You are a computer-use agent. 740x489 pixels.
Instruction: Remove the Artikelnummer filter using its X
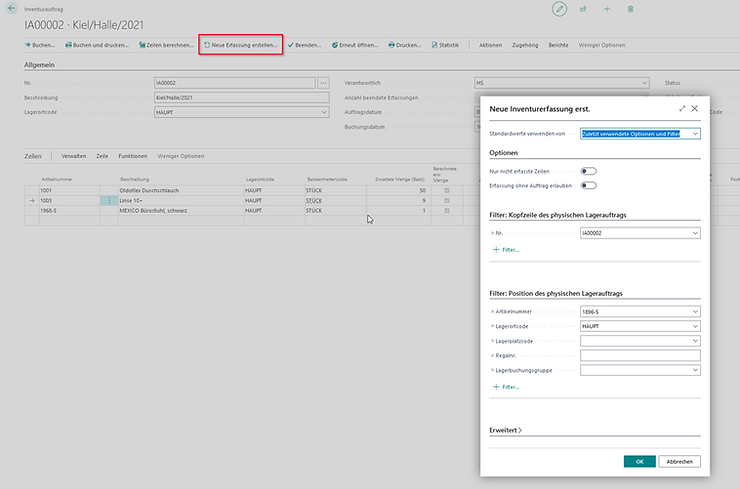(x=492, y=311)
